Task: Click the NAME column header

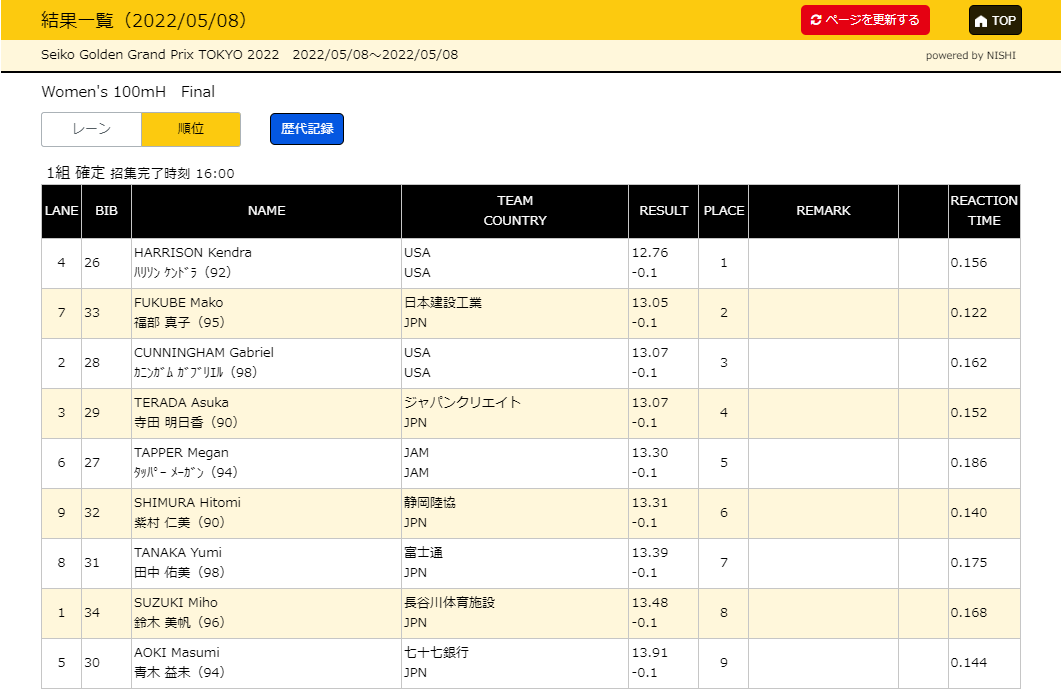Action: tap(266, 211)
